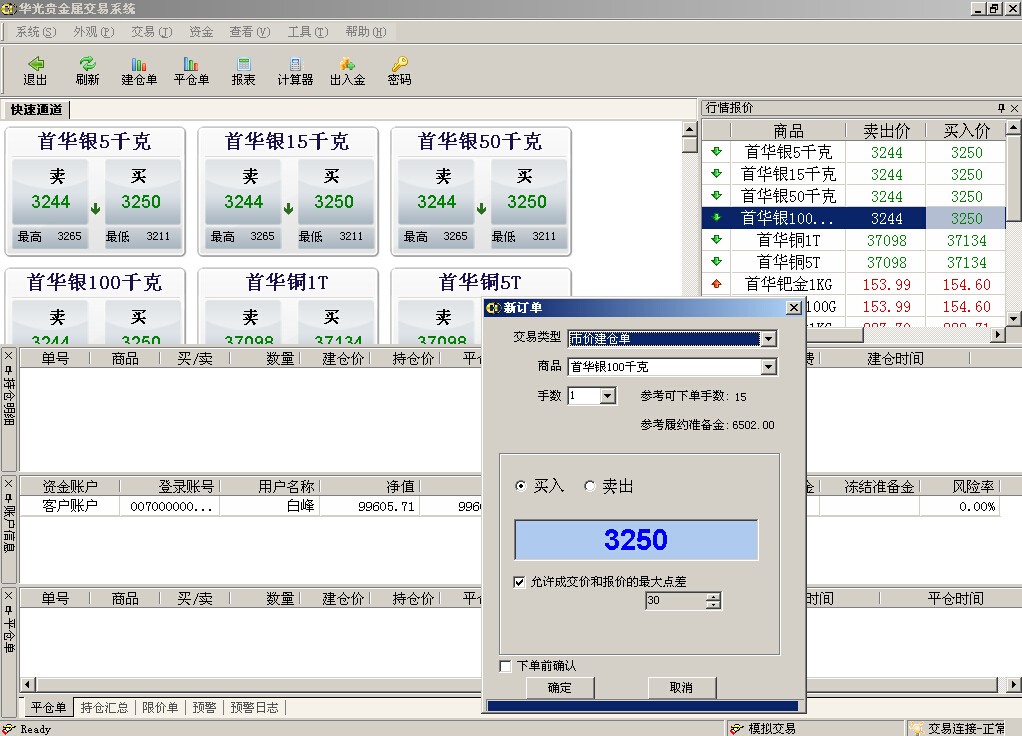
Task: Increase the max point difference stepper
Action: click(713, 596)
